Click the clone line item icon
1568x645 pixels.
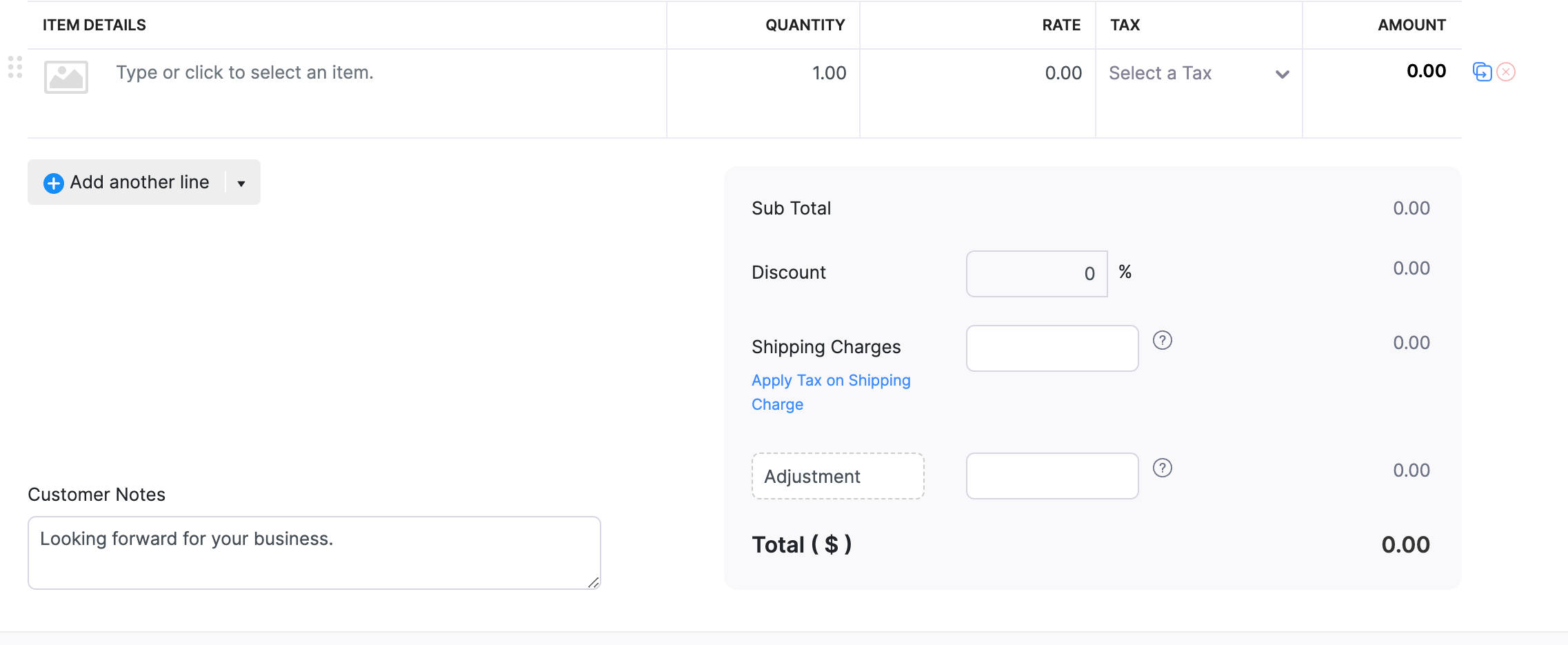[1482, 72]
